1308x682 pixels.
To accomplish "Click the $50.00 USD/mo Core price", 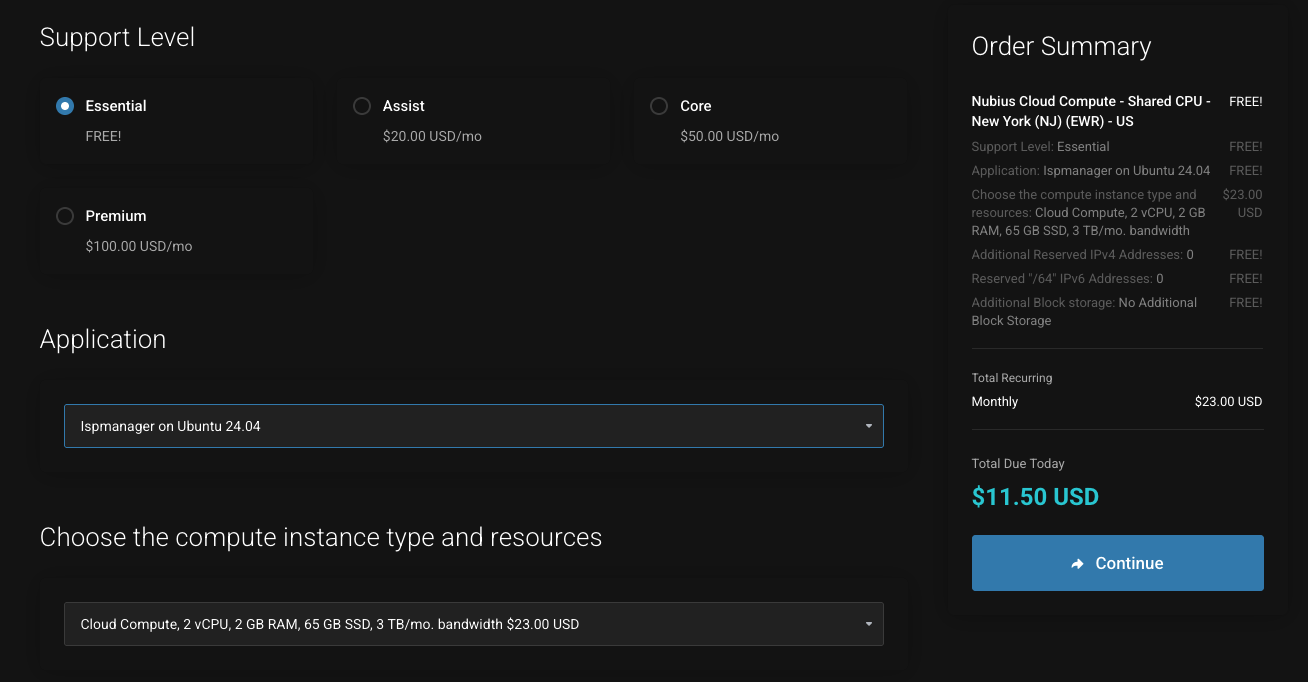I will click(x=729, y=136).
